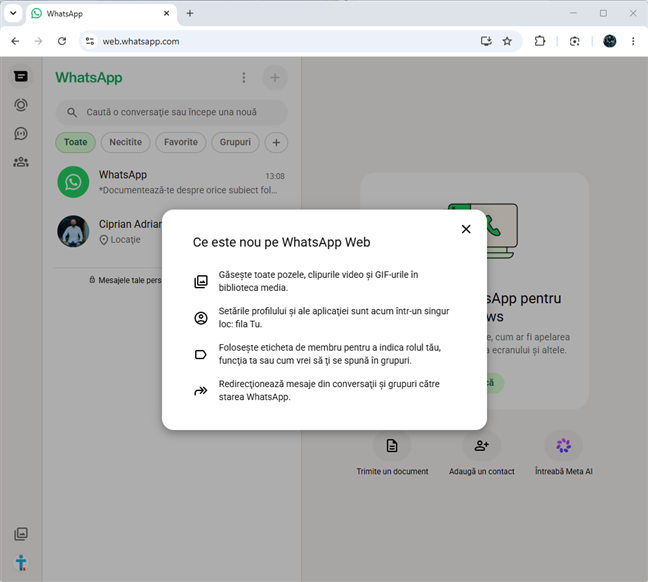Open the Channels icon in left sidebar
The image size is (648, 582).
(21, 134)
